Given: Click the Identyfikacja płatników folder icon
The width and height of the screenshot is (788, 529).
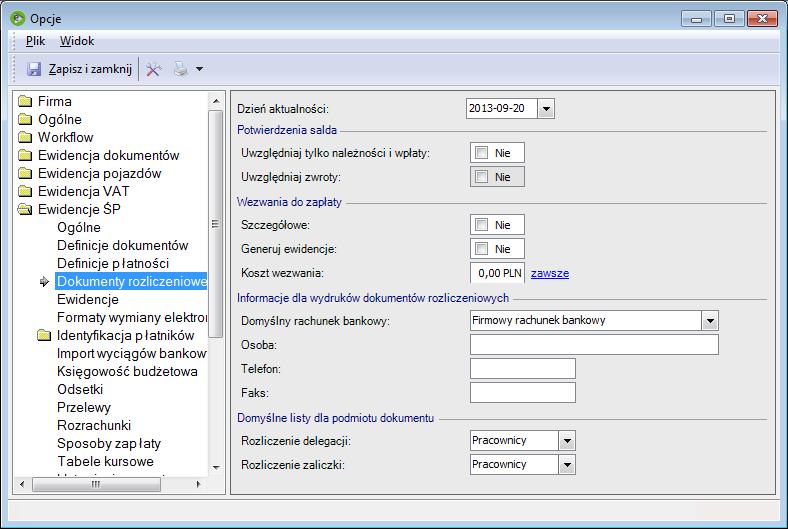Looking at the screenshot, I should 44,335.
